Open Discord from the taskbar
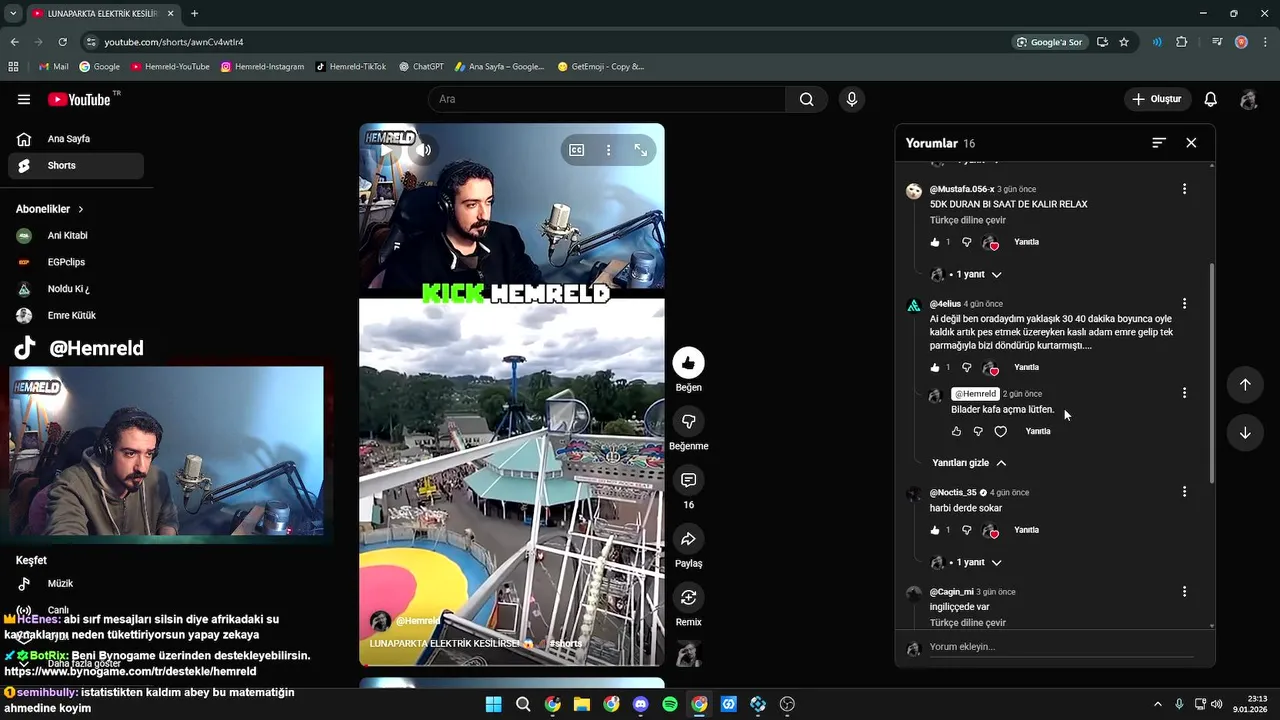This screenshot has width=1280, height=720. coord(641,704)
